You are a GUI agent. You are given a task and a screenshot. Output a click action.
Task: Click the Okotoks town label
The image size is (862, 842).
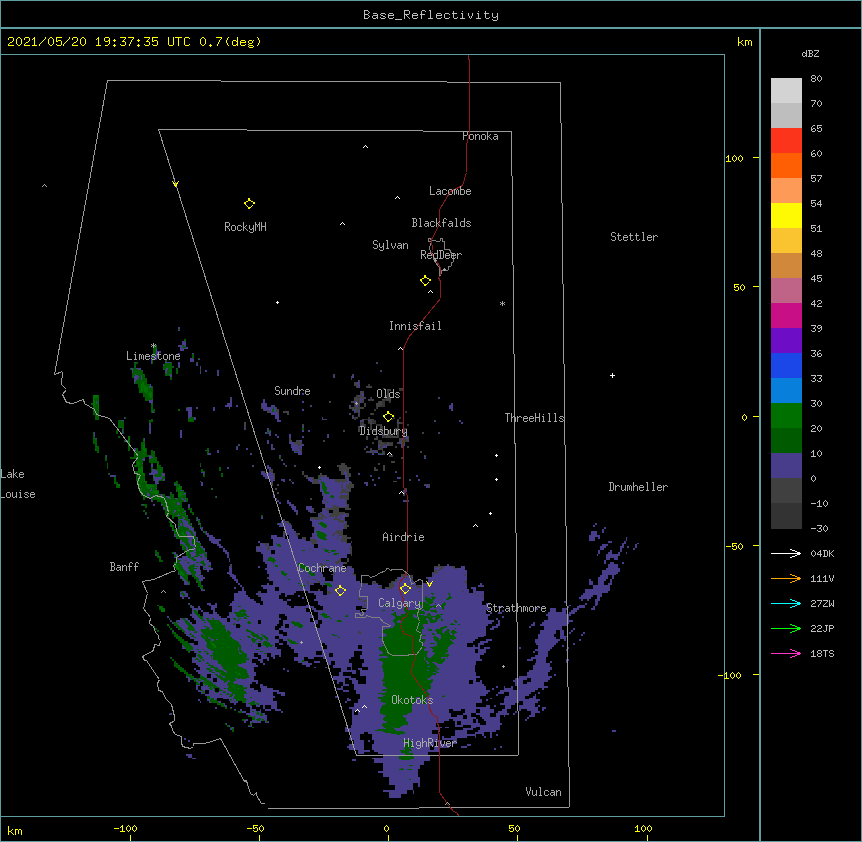coord(412,700)
